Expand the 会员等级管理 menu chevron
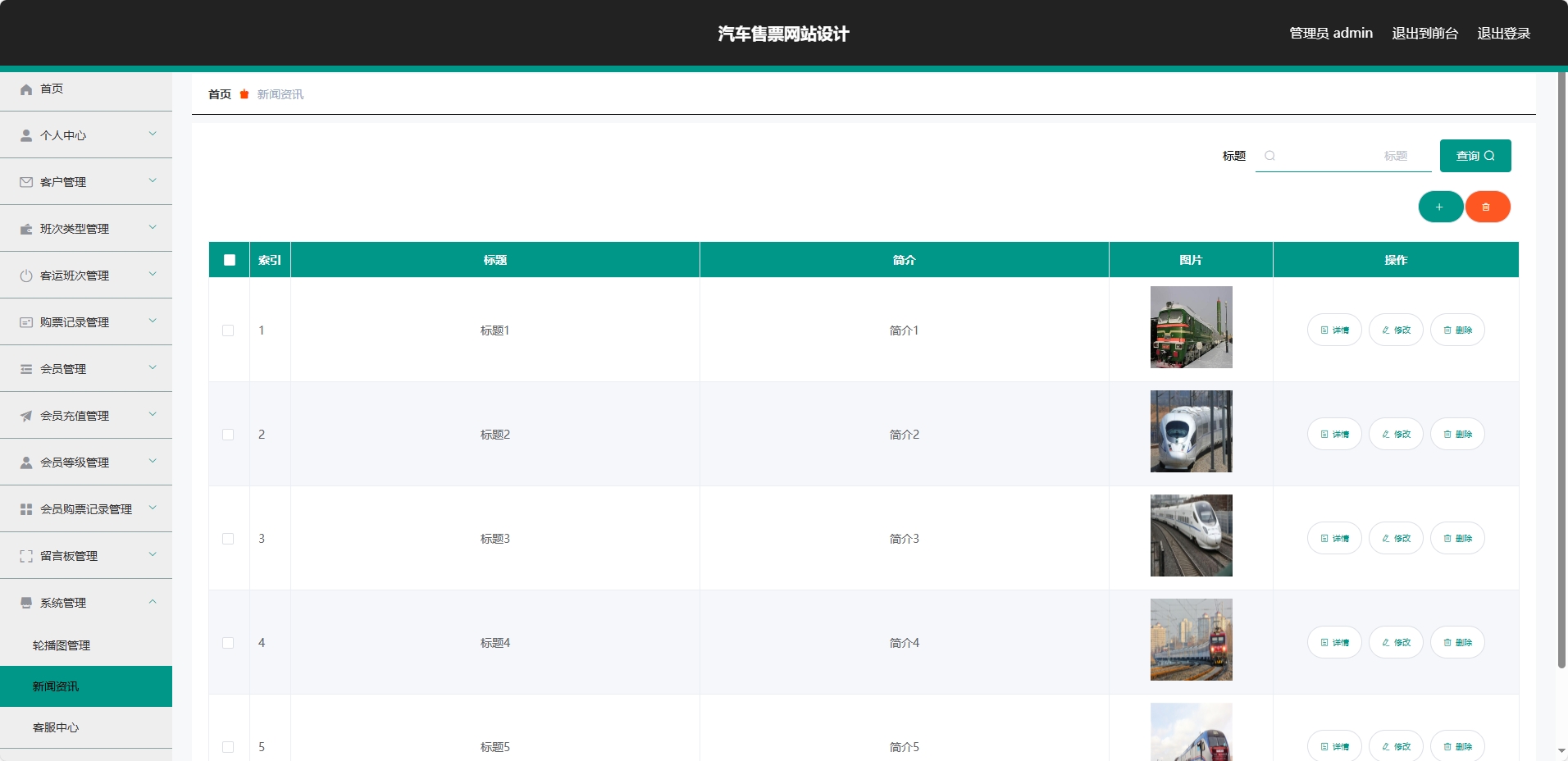Viewport: 1568px width, 761px height. click(x=153, y=461)
